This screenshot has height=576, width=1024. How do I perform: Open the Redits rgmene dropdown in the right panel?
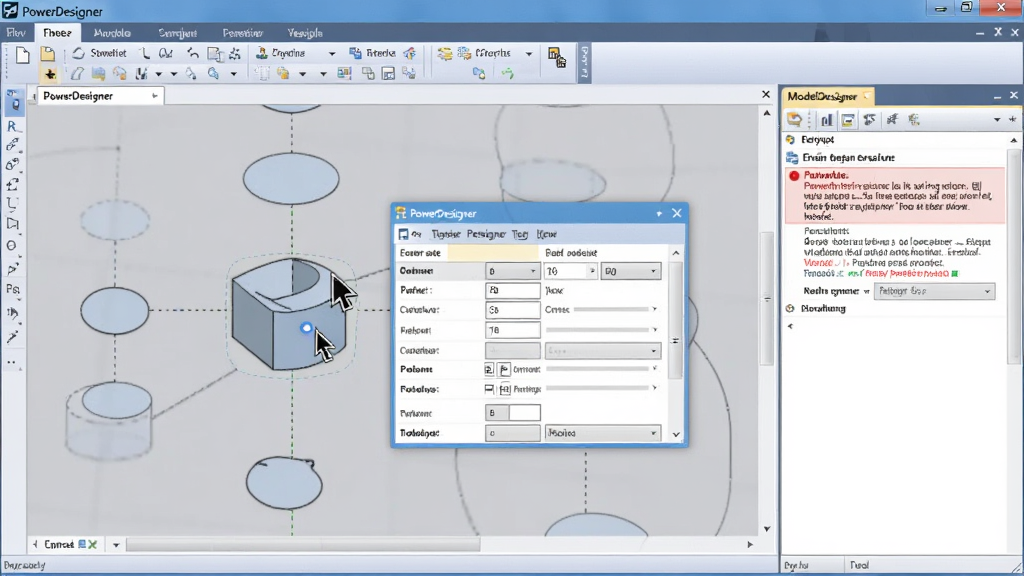pos(935,291)
